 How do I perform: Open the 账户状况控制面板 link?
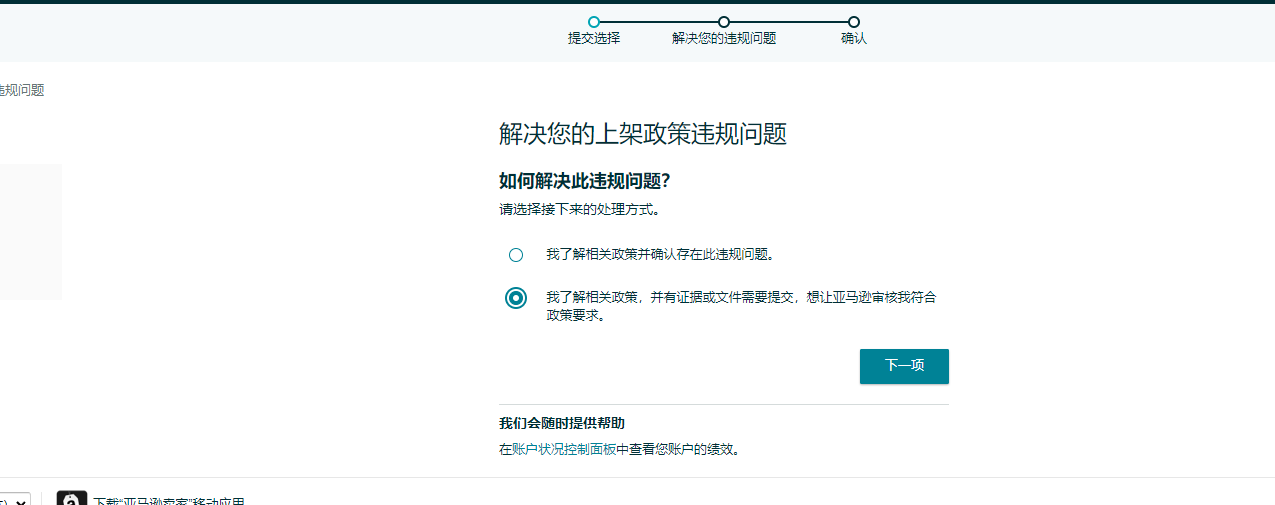563,450
